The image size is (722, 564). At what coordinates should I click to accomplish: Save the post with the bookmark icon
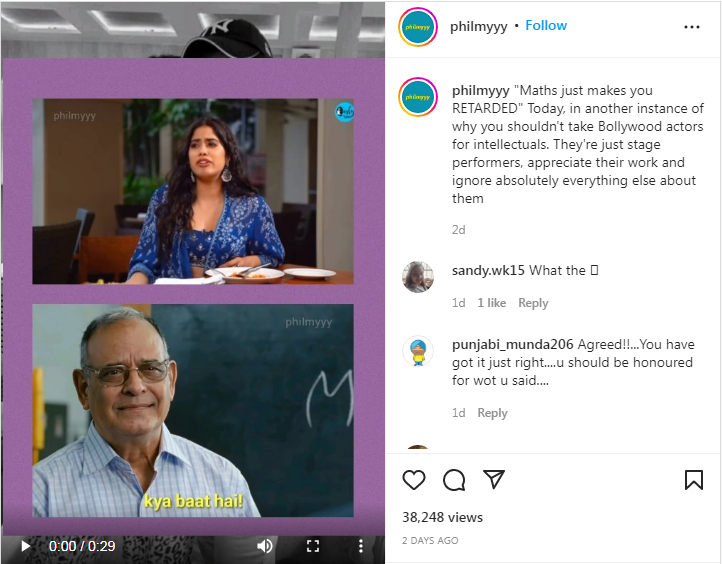(693, 480)
